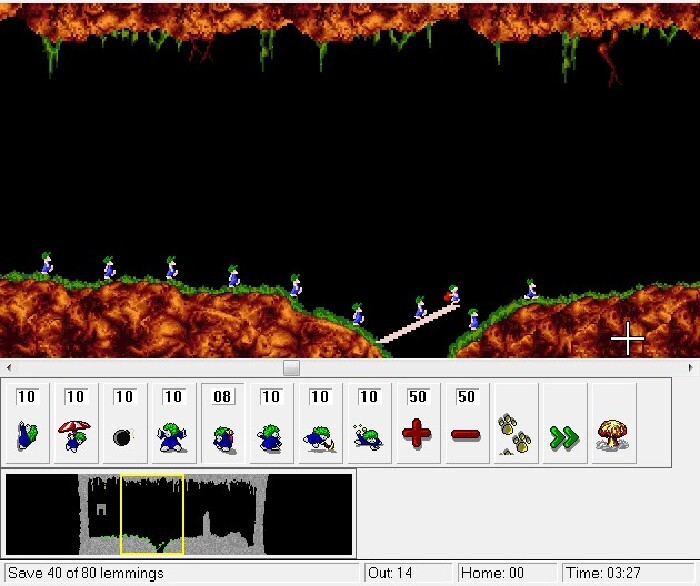Image resolution: width=700 pixels, height=586 pixels.
Task: Click the leftmost walking lemming
Action: pos(46,264)
